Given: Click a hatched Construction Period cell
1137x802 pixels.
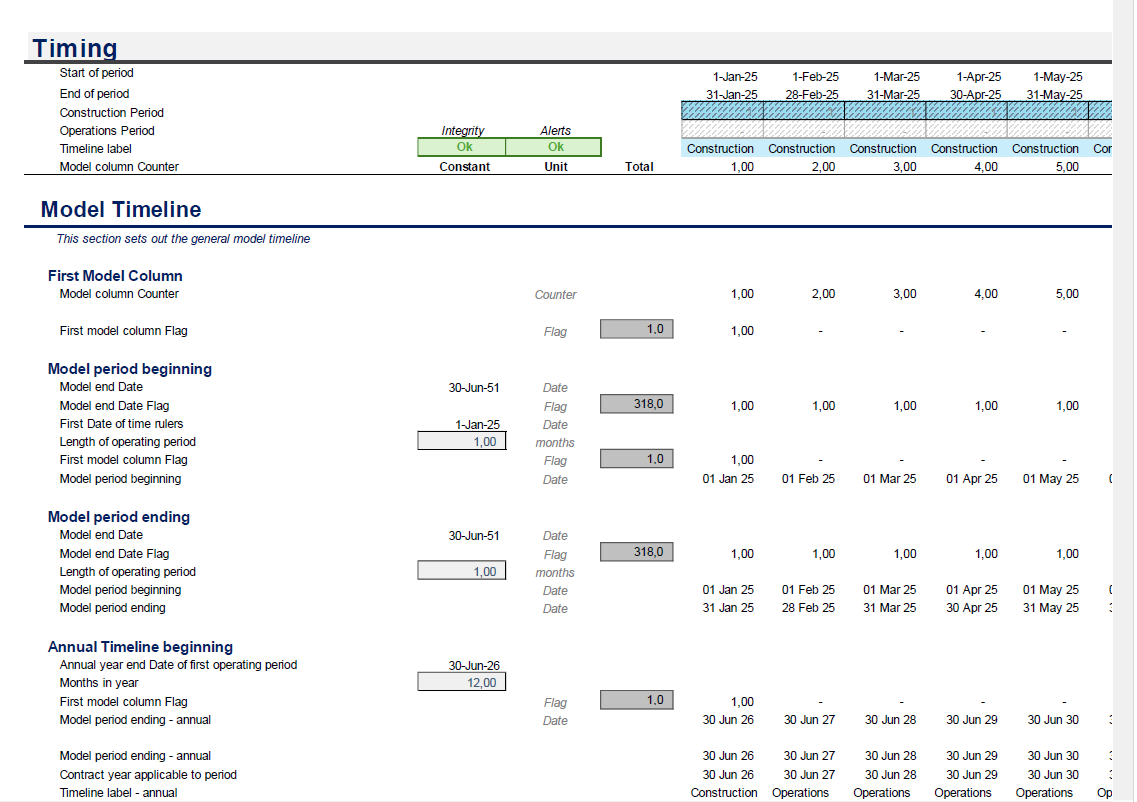Looking at the screenshot, I should pos(720,110).
